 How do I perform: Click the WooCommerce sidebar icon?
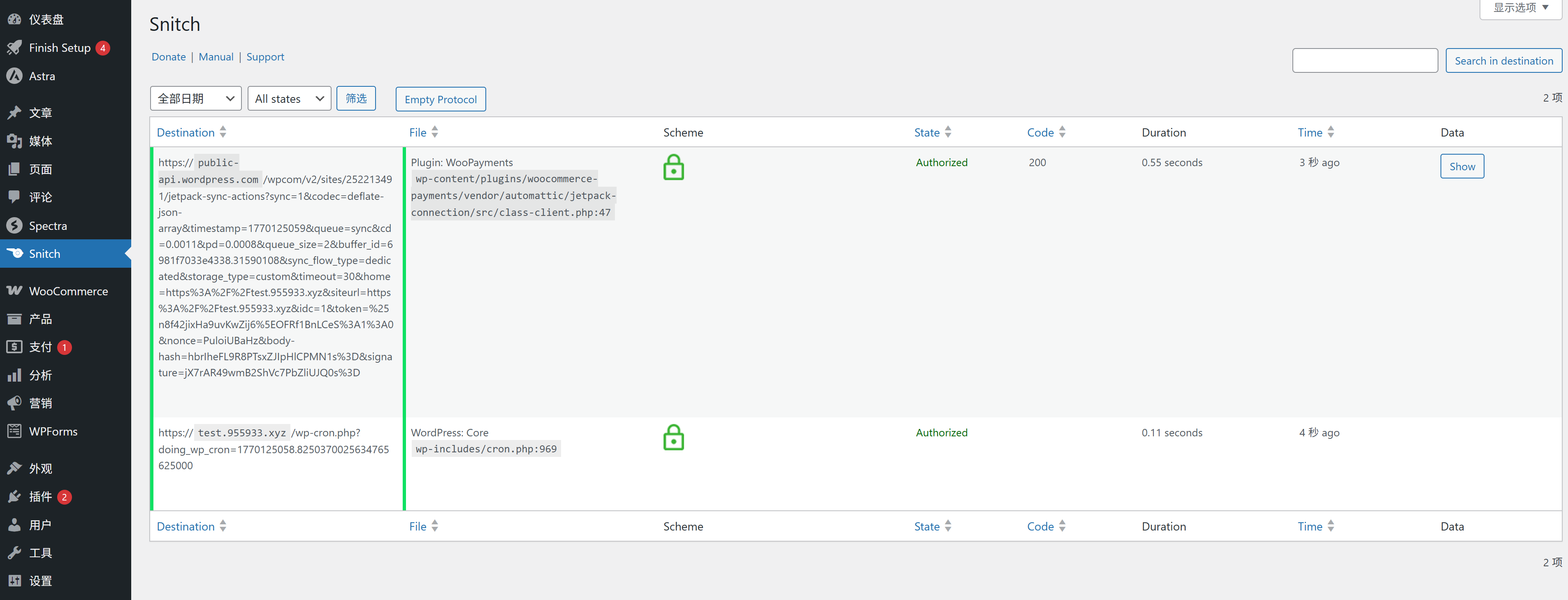(14, 291)
